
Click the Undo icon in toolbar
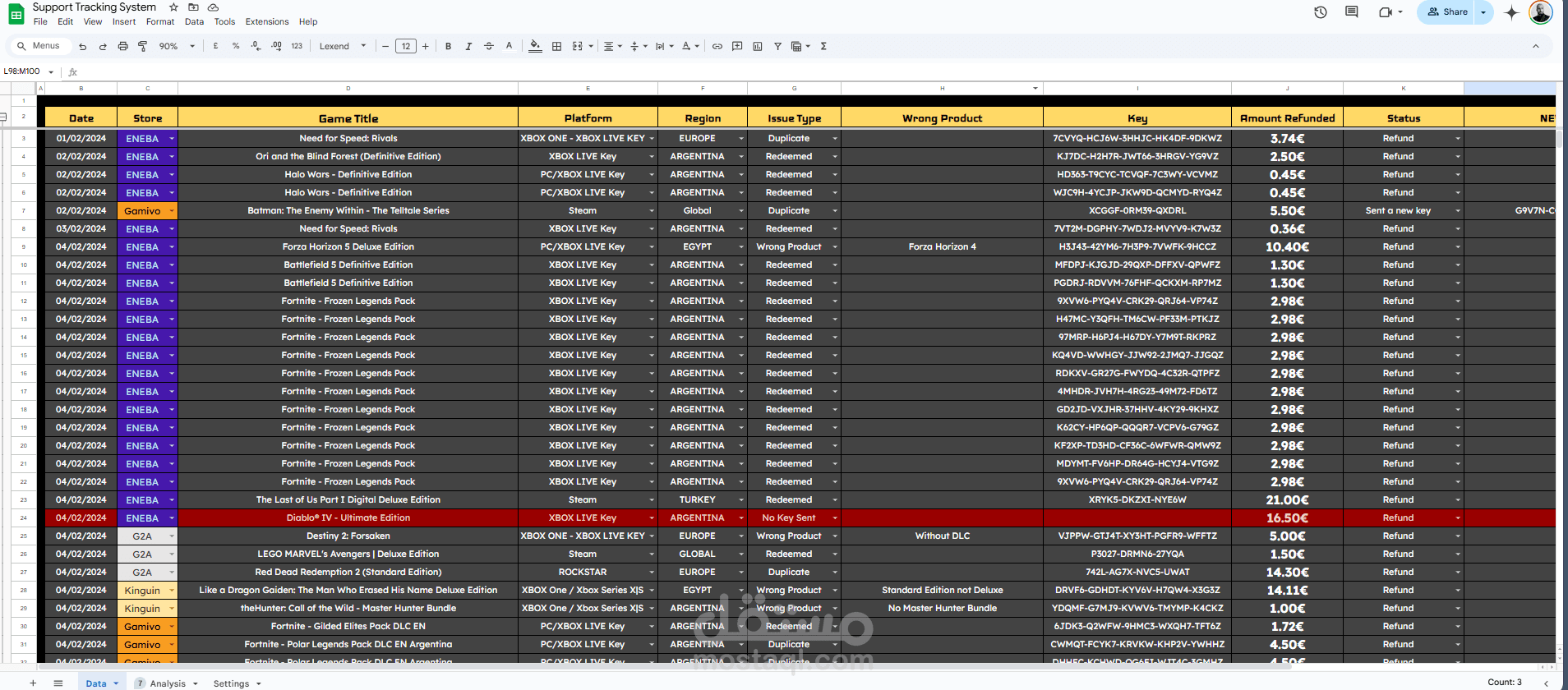pyautogui.click(x=82, y=46)
